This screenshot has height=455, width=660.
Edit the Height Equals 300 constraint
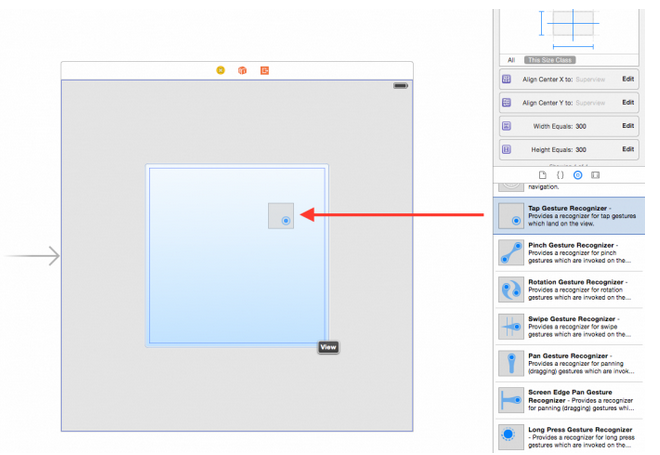coord(628,149)
